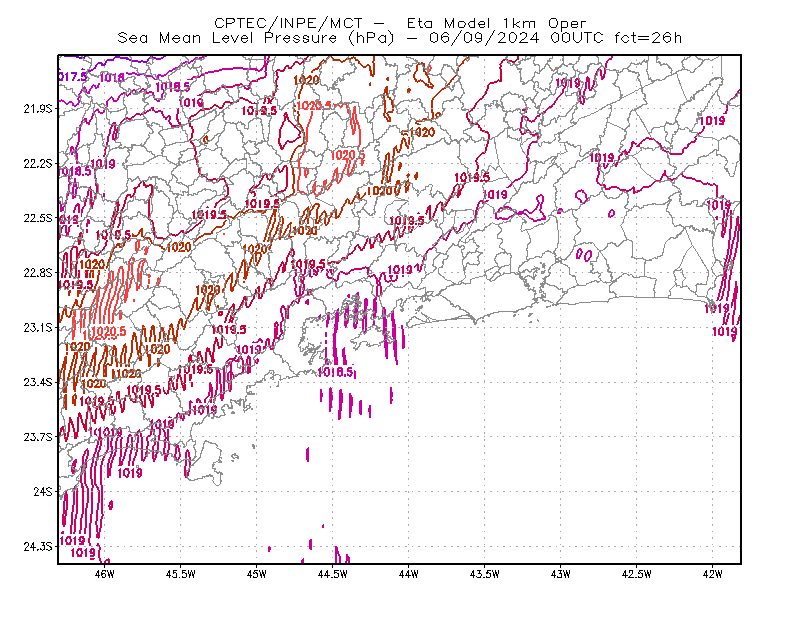800x618 pixels.
Task: Click the 44.5W longitude axis label
Action: point(333,574)
